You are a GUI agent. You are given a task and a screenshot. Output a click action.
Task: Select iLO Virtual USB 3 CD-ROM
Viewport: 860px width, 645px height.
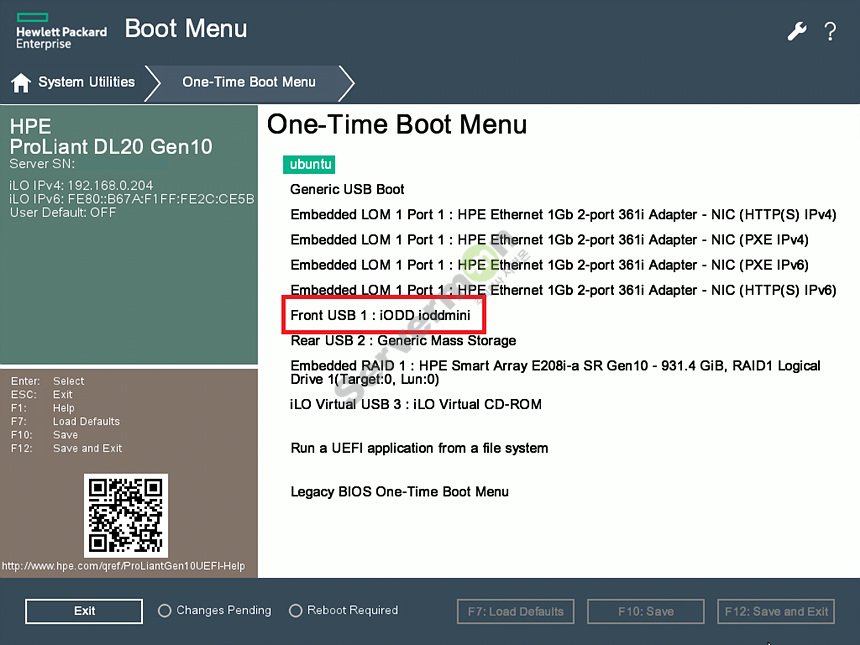[416, 404]
